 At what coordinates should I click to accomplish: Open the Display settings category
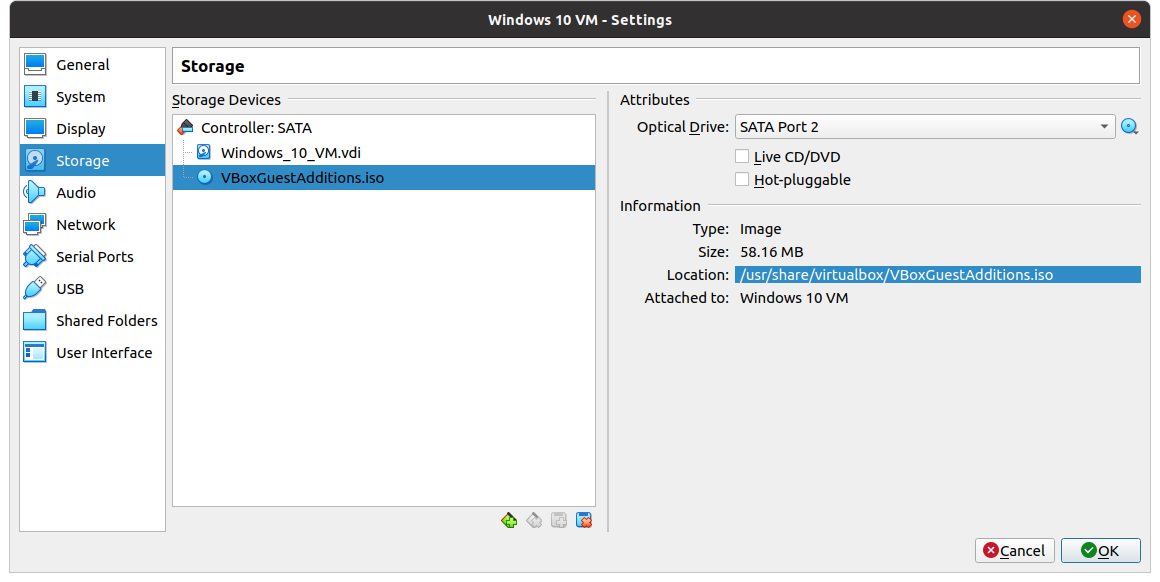(x=92, y=129)
